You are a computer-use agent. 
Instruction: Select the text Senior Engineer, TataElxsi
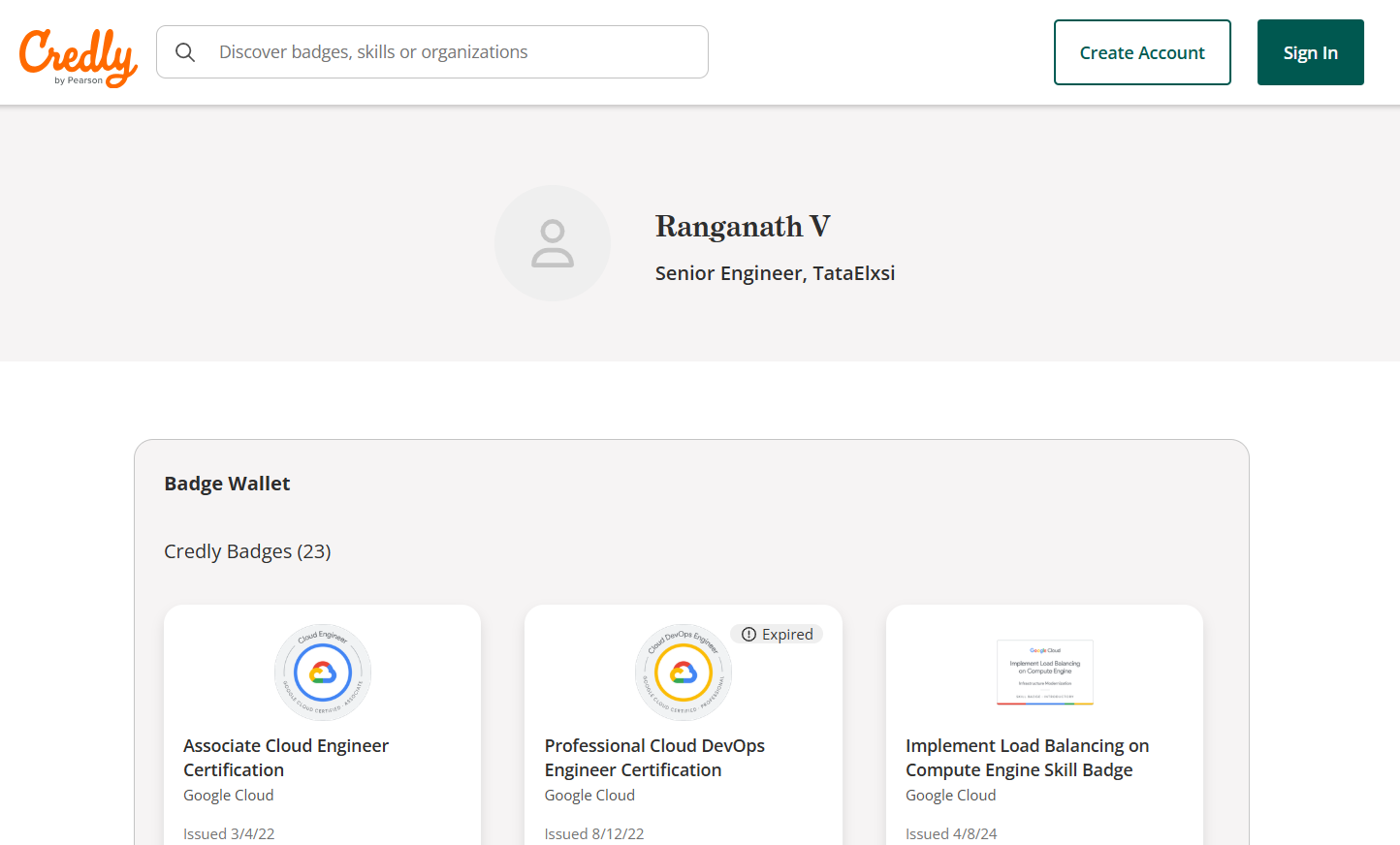[x=775, y=273]
